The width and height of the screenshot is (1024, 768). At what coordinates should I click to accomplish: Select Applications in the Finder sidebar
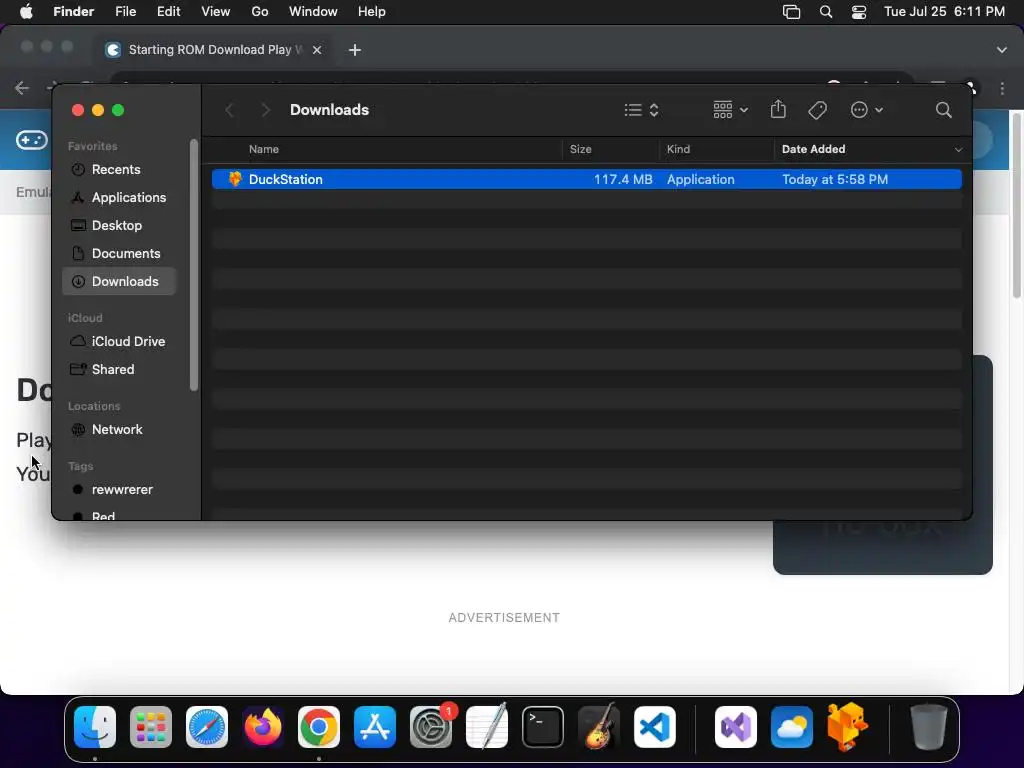tap(119, 197)
